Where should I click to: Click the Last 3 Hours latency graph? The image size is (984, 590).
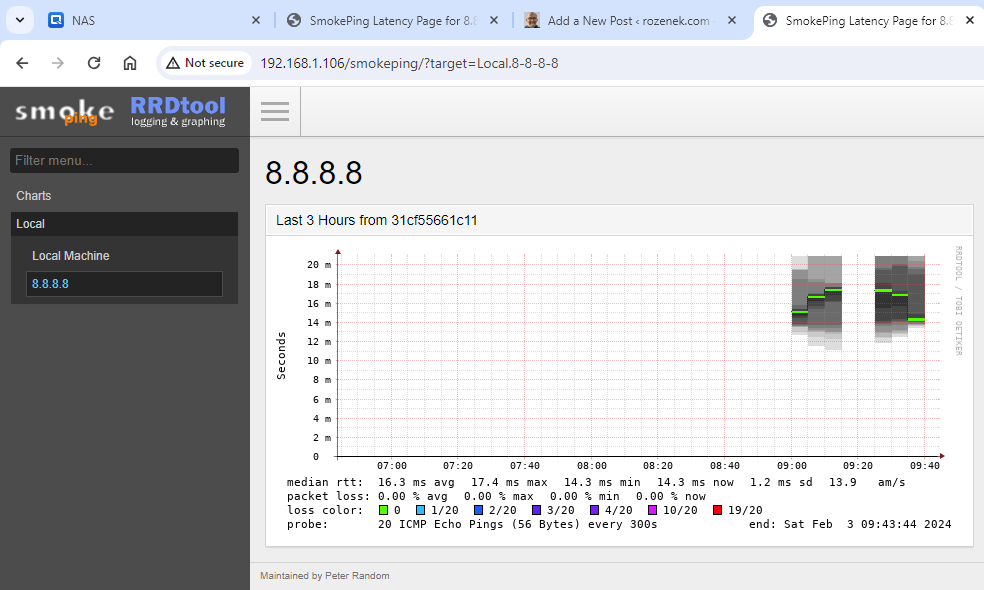pyautogui.click(x=619, y=389)
